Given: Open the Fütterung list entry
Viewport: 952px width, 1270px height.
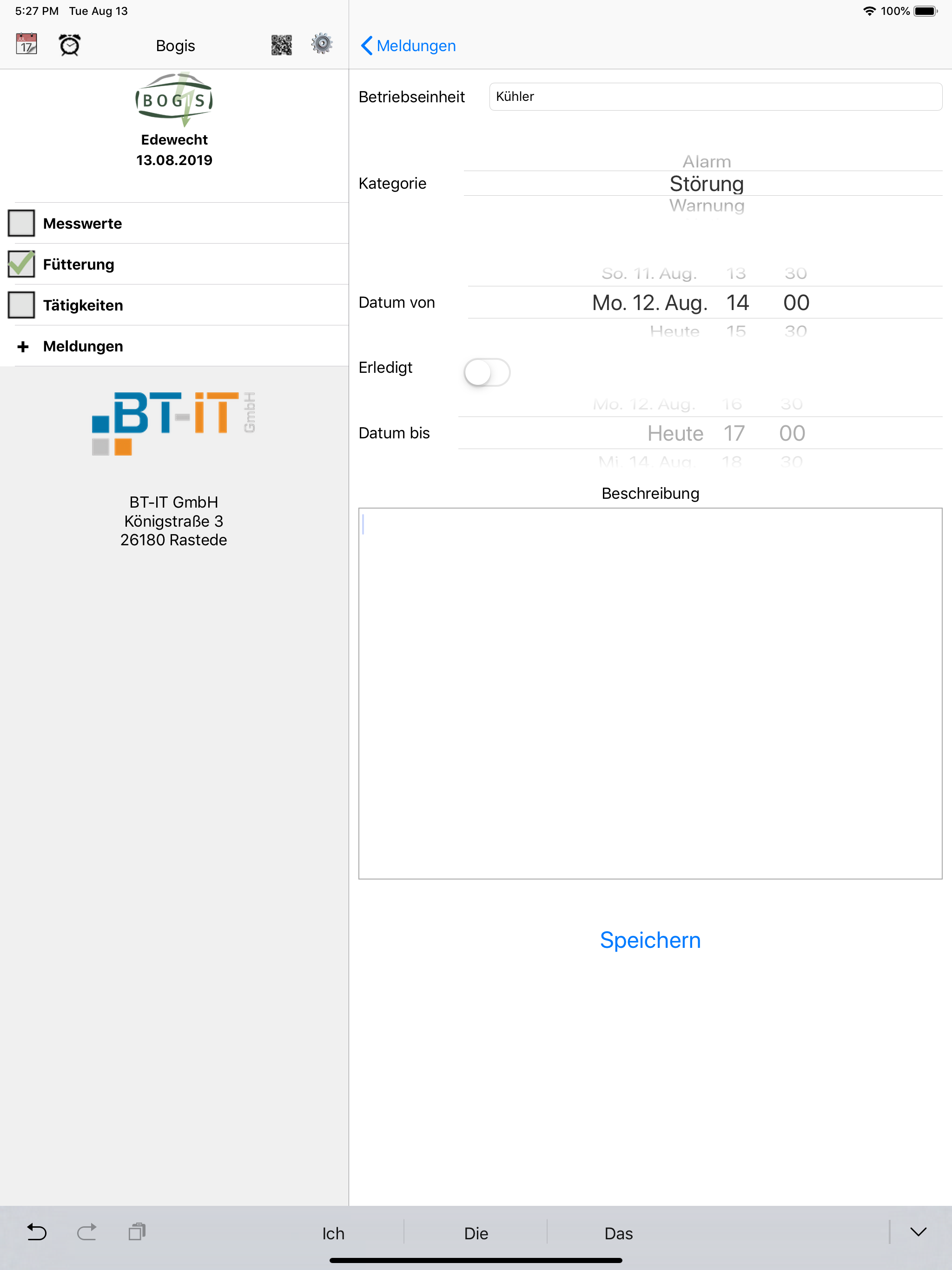Looking at the screenshot, I should pos(174,264).
